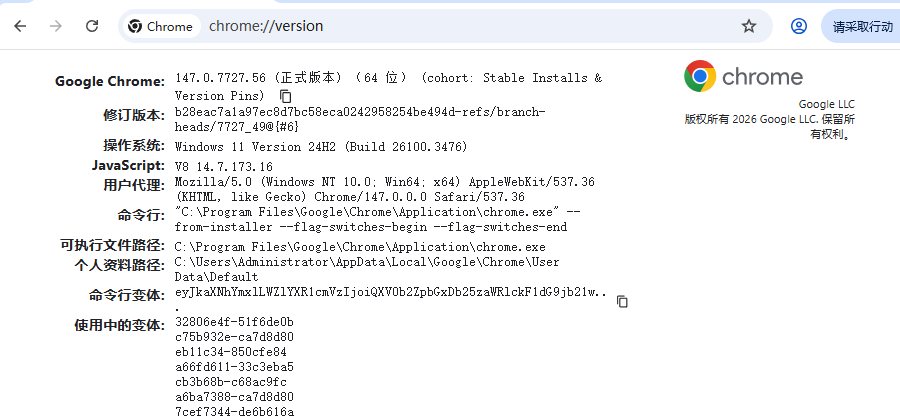Reload the chrome://version page
The image size is (900, 420).
92,26
